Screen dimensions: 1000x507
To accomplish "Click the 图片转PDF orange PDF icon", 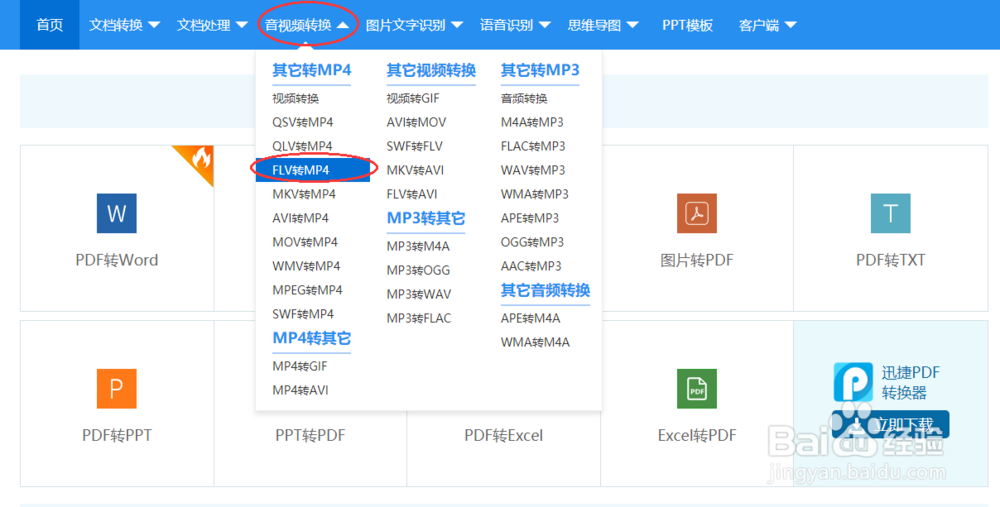I will (697, 213).
